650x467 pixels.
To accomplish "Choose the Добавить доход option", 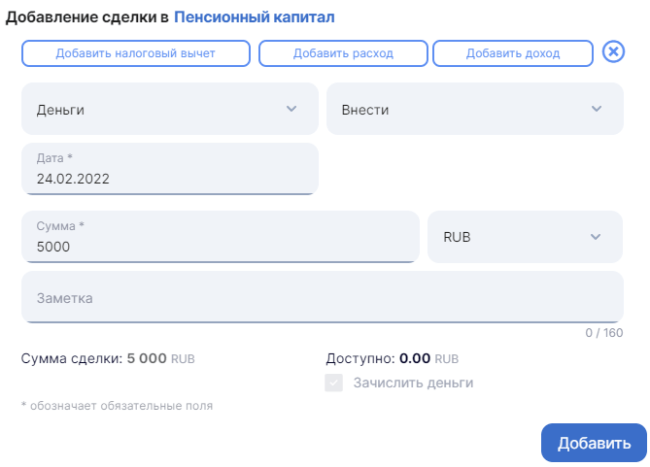I will 513,53.
